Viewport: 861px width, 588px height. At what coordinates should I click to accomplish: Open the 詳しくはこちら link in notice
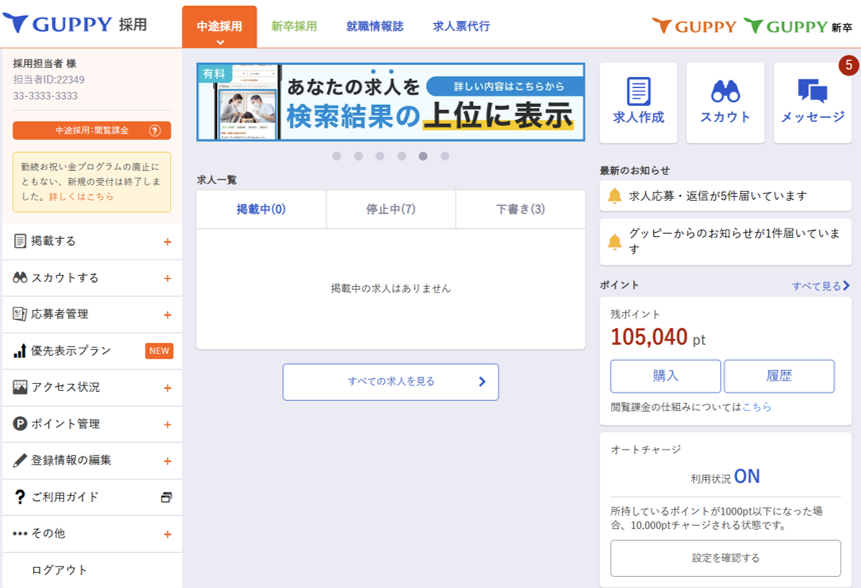[81, 197]
